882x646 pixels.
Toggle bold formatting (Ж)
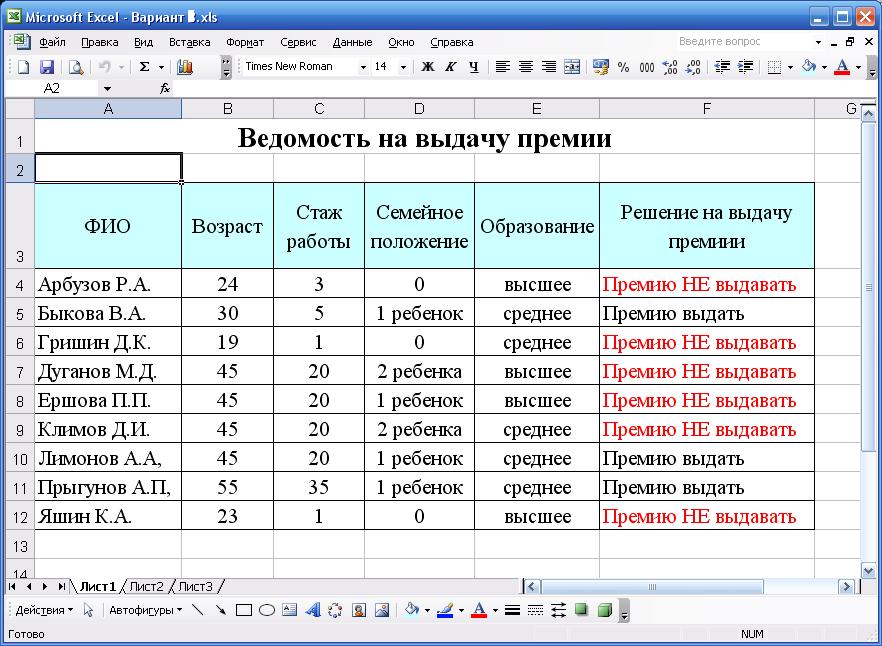coord(427,70)
